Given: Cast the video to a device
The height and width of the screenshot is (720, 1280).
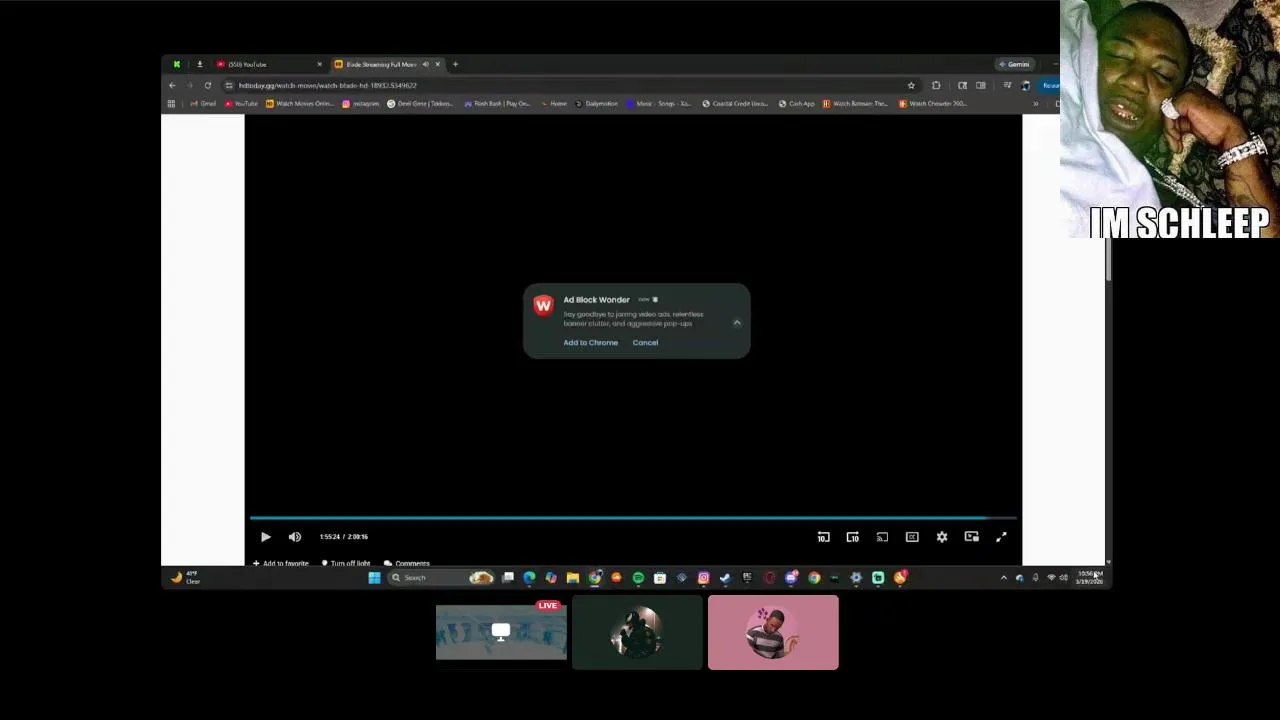Looking at the screenshot, I should click(882, 537).
